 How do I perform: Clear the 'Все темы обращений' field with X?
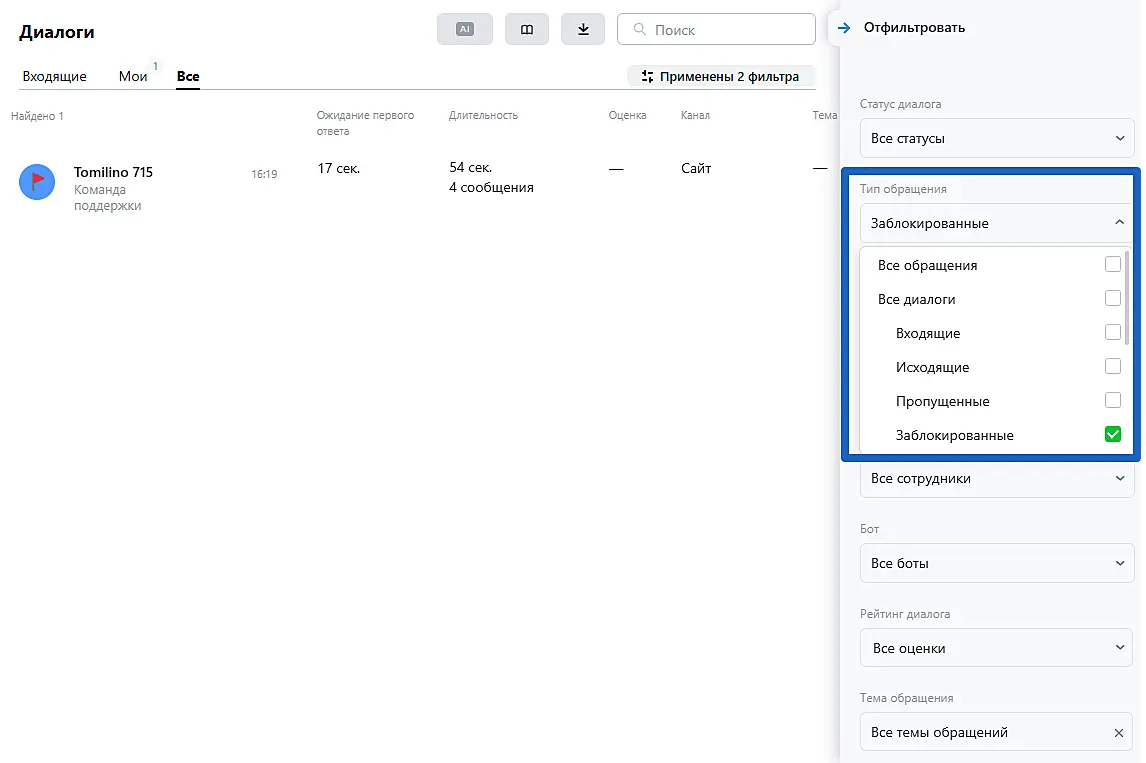[x=1119, y=733]
